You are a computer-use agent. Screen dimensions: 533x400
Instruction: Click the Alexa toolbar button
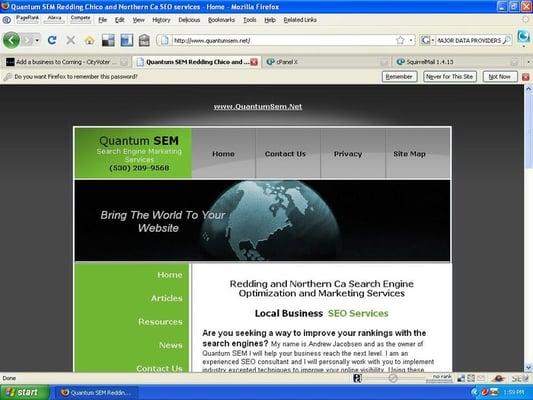pyautogui.click(x=54, y=19)
